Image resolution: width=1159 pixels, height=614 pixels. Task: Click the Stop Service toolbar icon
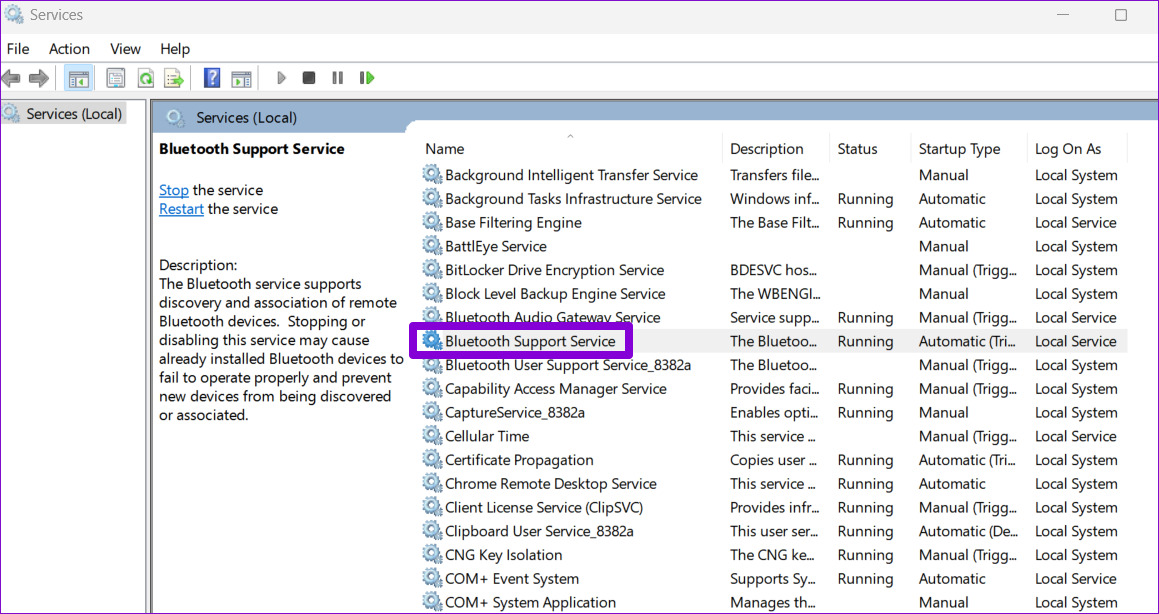point(309,78)
